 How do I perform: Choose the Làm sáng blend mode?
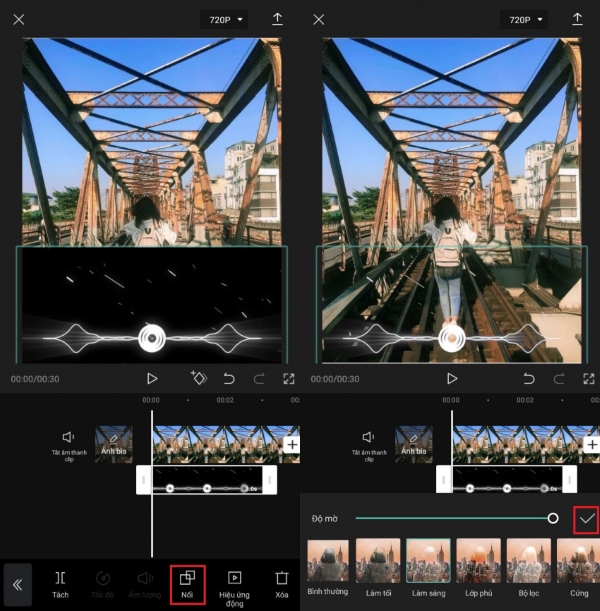(428, 561)
